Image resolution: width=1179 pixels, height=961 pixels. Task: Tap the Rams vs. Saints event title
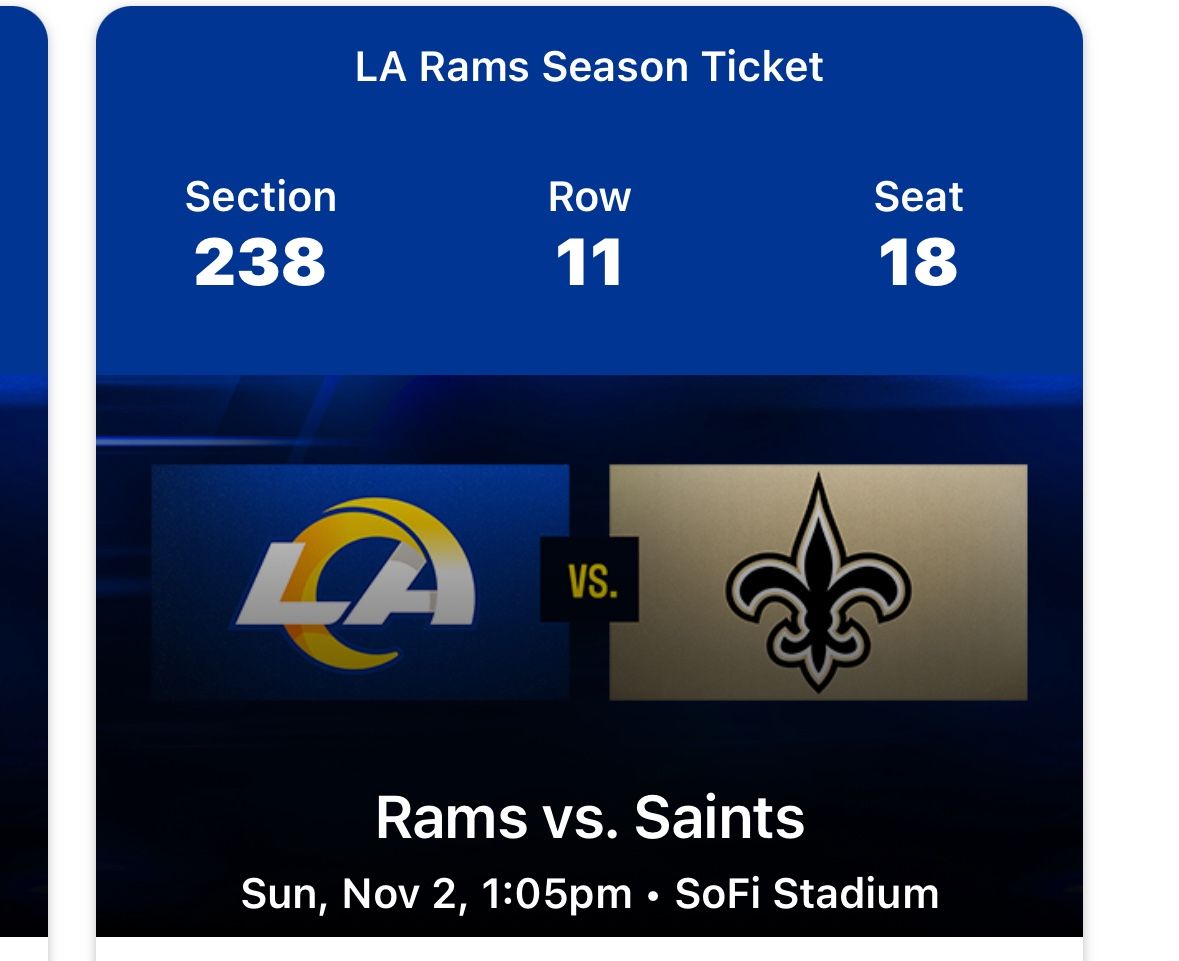click(588, 818)
